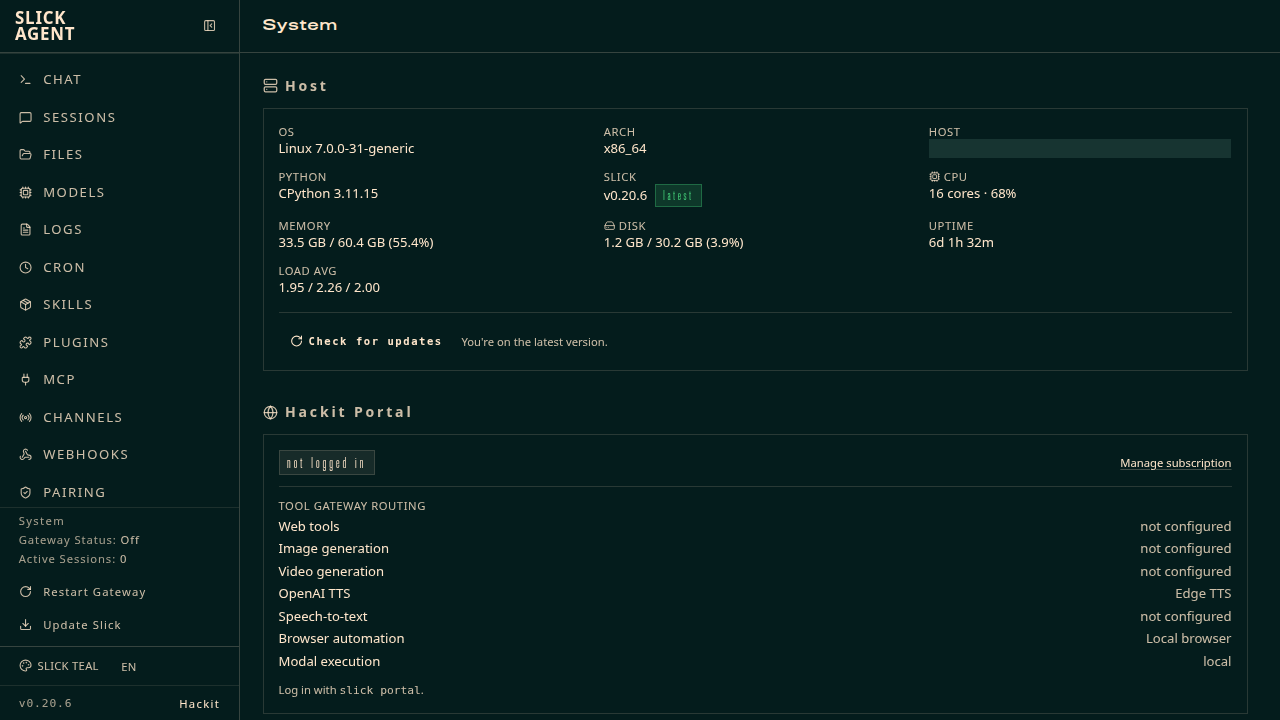Screen dimensions: 1280x720
Task: Open the Chat section
Action: click(120, 79)
